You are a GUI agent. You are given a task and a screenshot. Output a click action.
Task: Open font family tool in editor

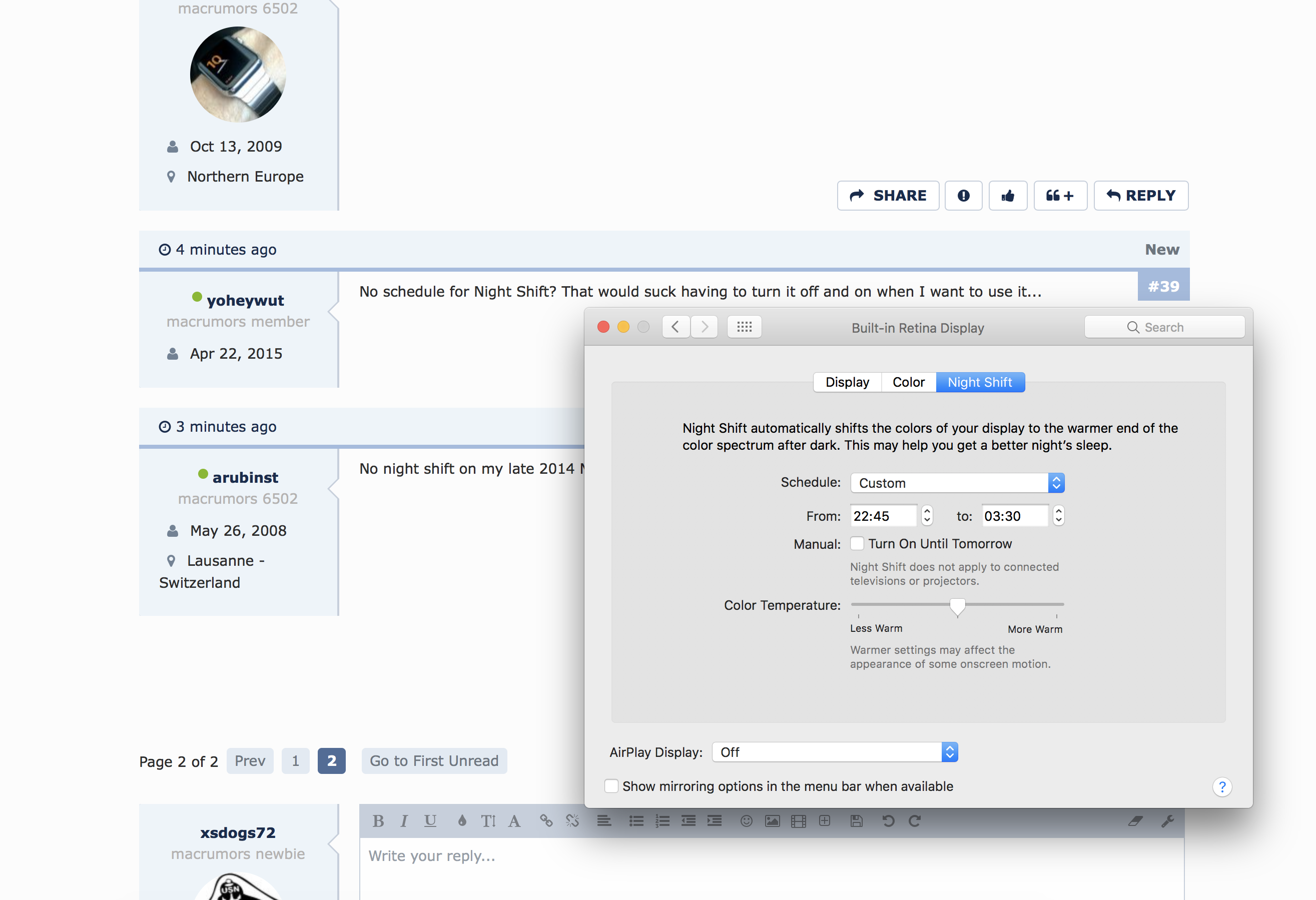pyautogui.click(x=514, y=821)
